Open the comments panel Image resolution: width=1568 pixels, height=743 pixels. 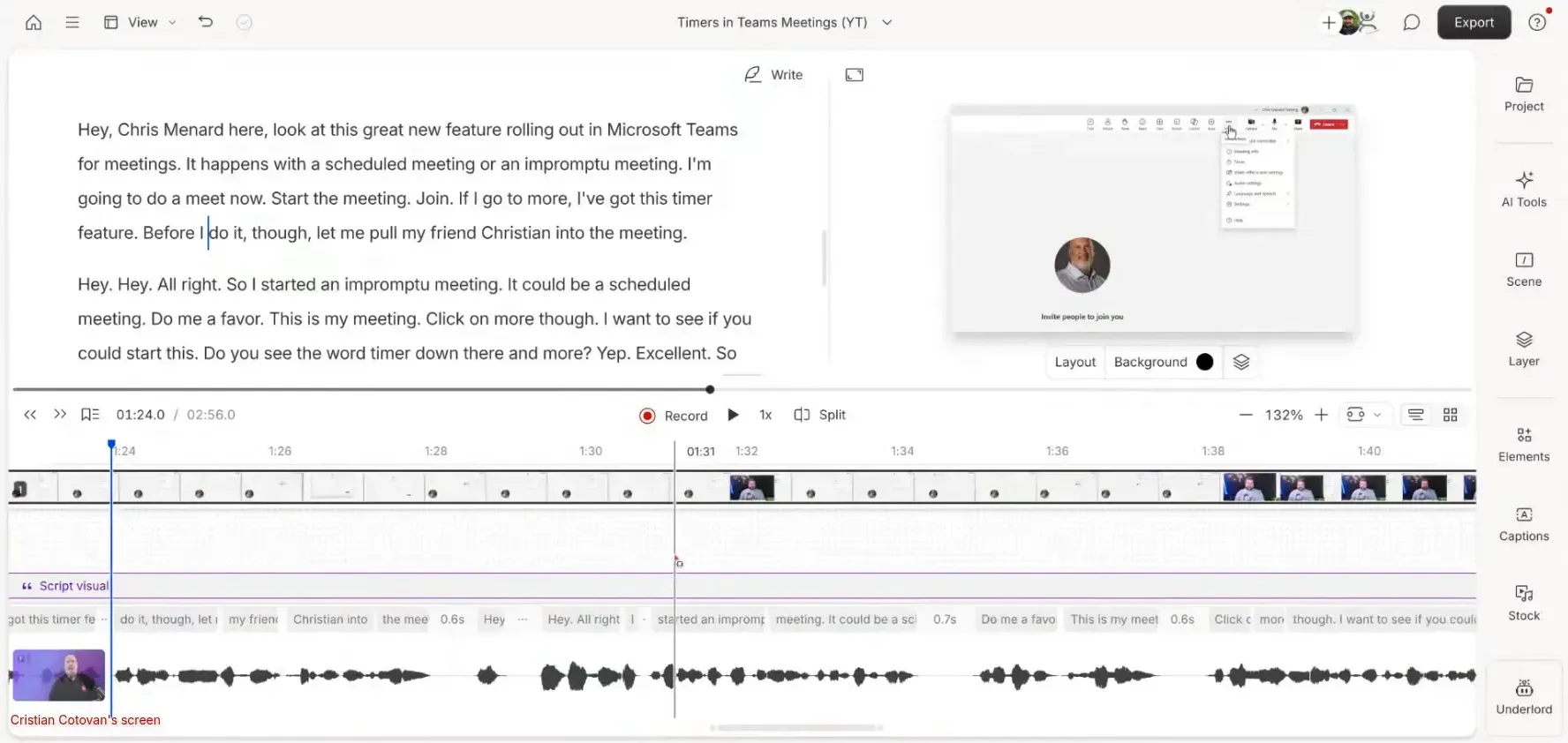[x=1412, y=22]
